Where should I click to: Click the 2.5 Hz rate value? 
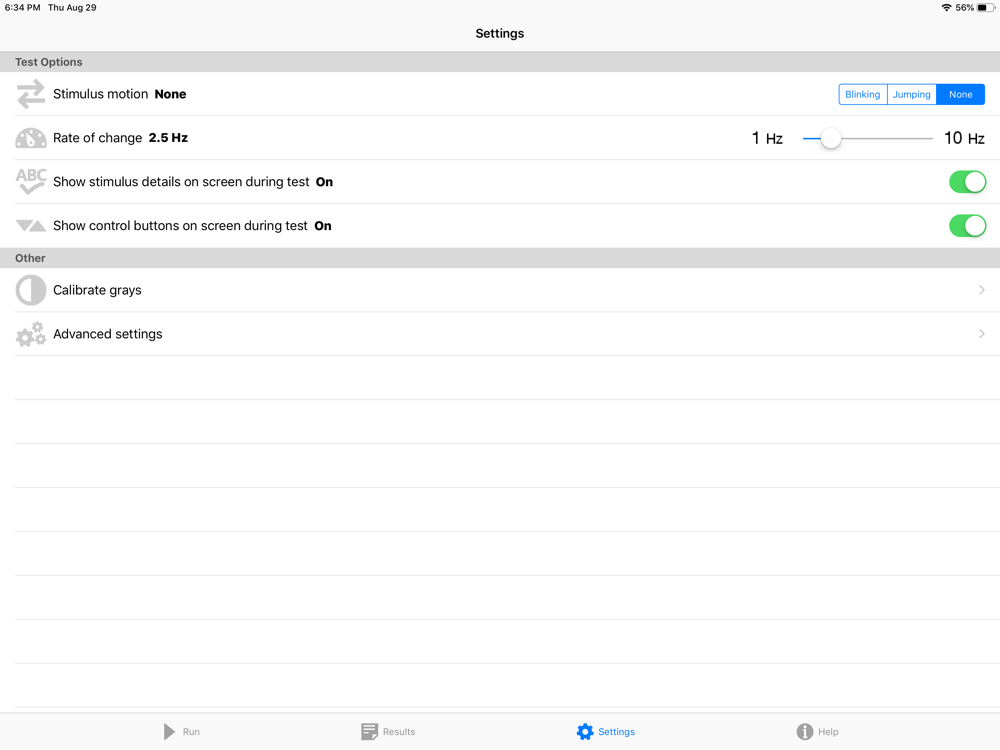pyautogui.click(x=168, y=138)
